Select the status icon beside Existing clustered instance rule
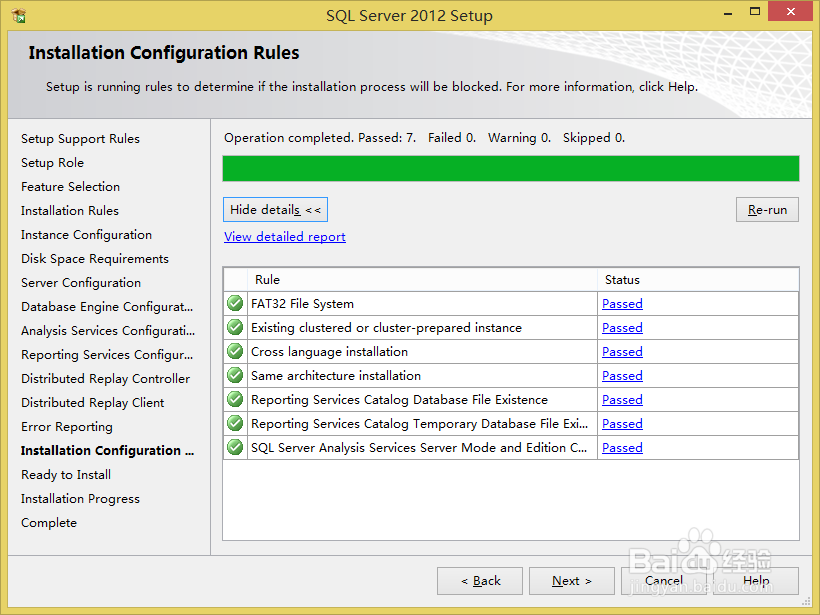820x615 pixels. (234, 327)
